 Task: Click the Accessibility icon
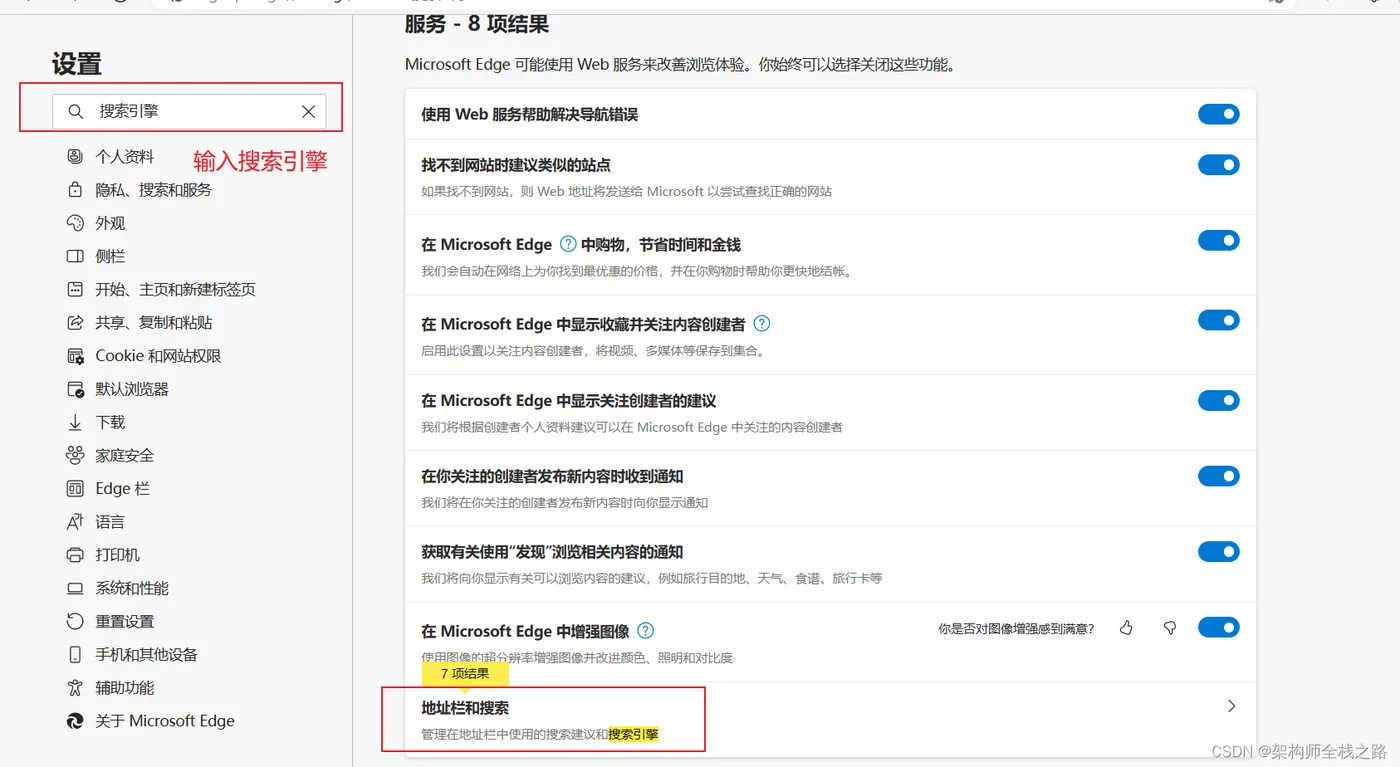click(x=75, y=687)
